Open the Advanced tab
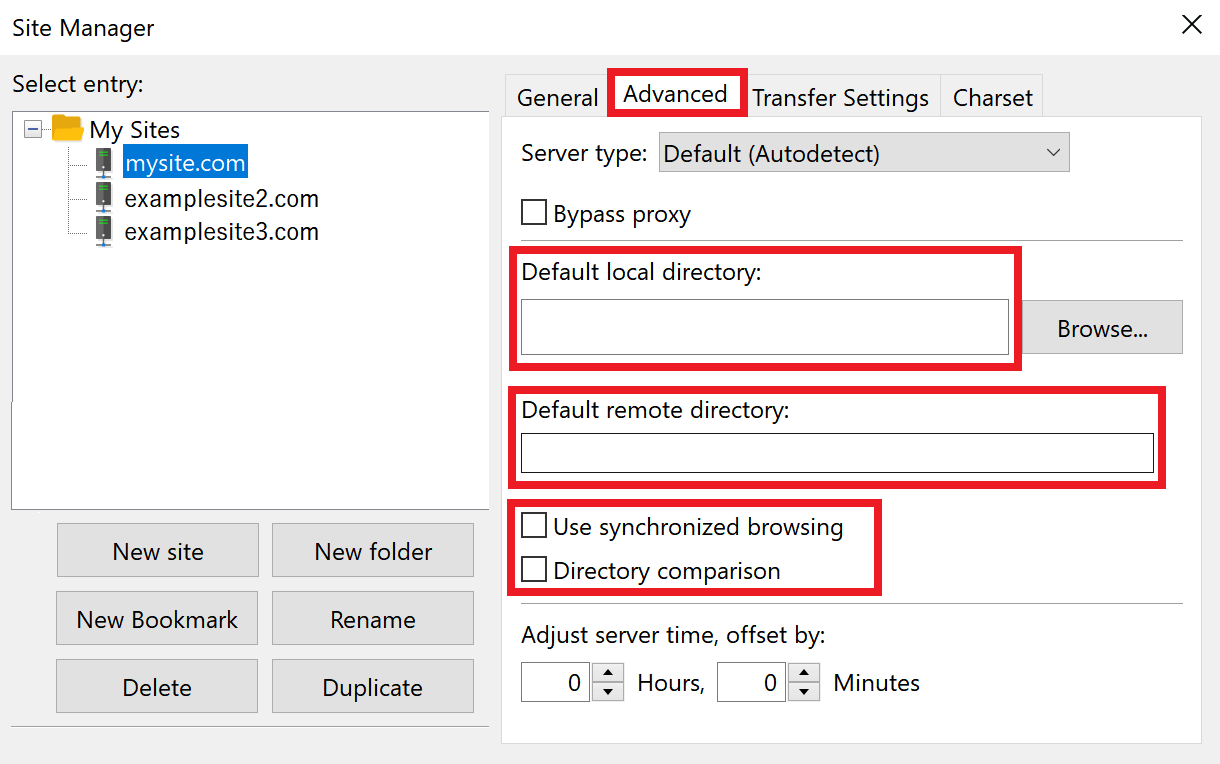The image size is (1220, 764). [x=675, y=94]
